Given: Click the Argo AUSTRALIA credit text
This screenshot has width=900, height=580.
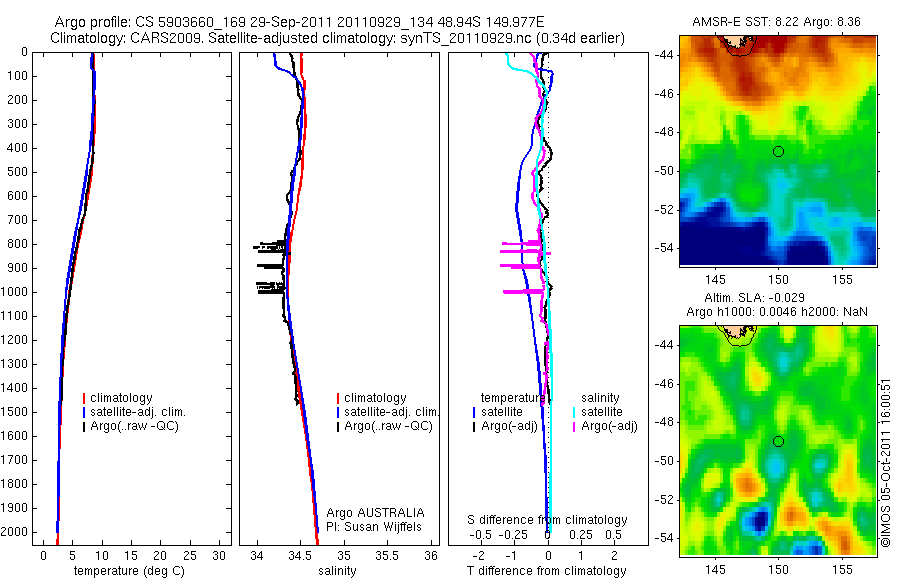Looking at the screenshot, I should (x=375, y=513).
